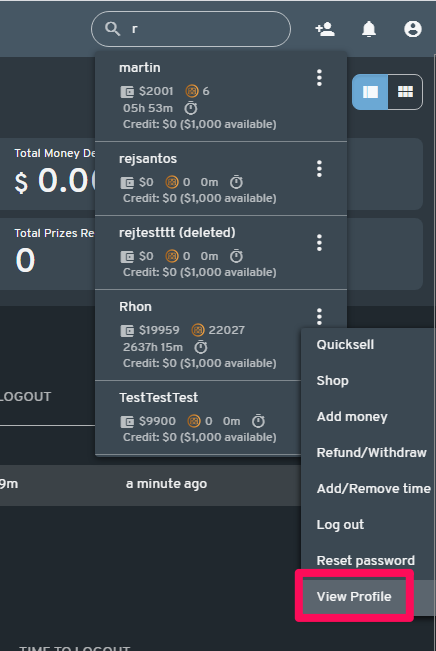Choose Reset password option
Image resolution: width=436 pixels, height=651 pixels.
(365, 560)
